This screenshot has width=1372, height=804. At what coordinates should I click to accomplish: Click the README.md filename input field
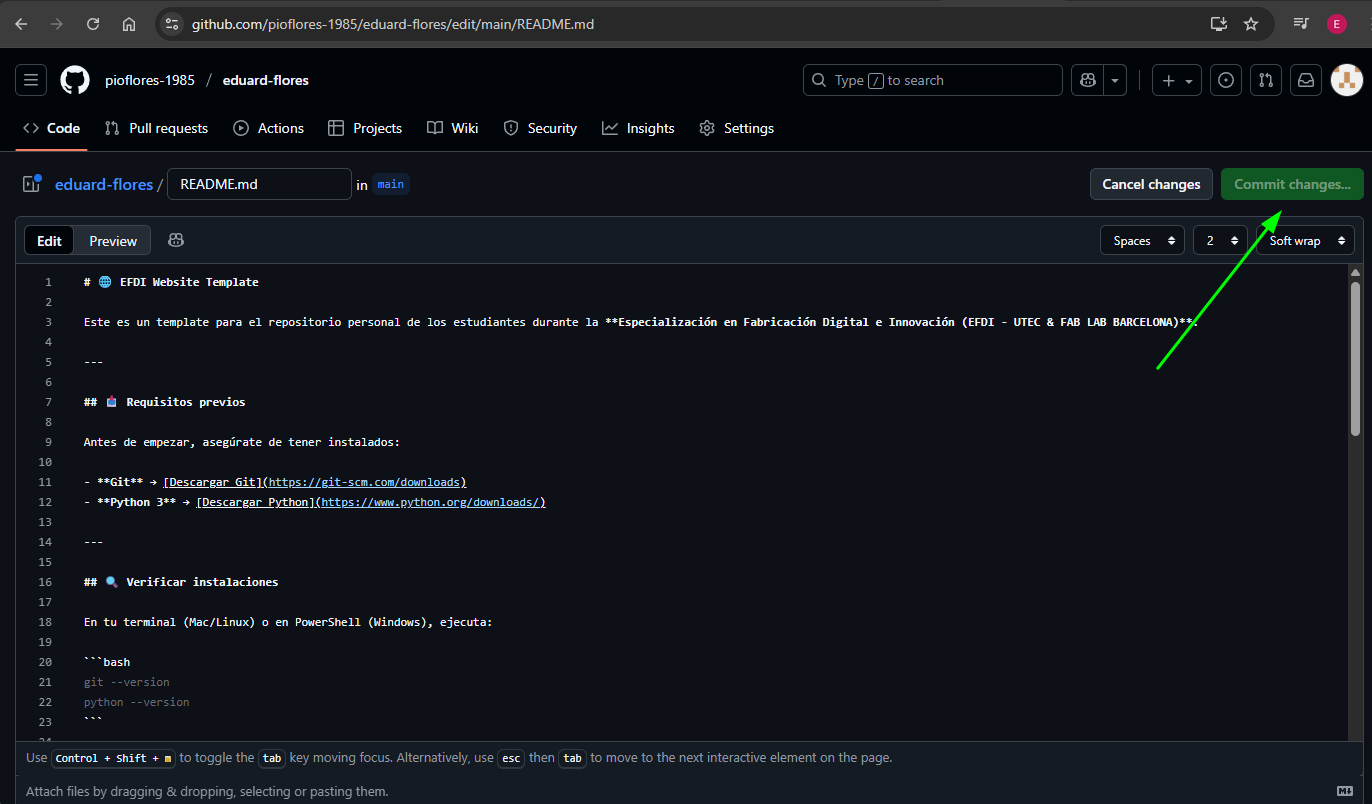click(259, 184)
